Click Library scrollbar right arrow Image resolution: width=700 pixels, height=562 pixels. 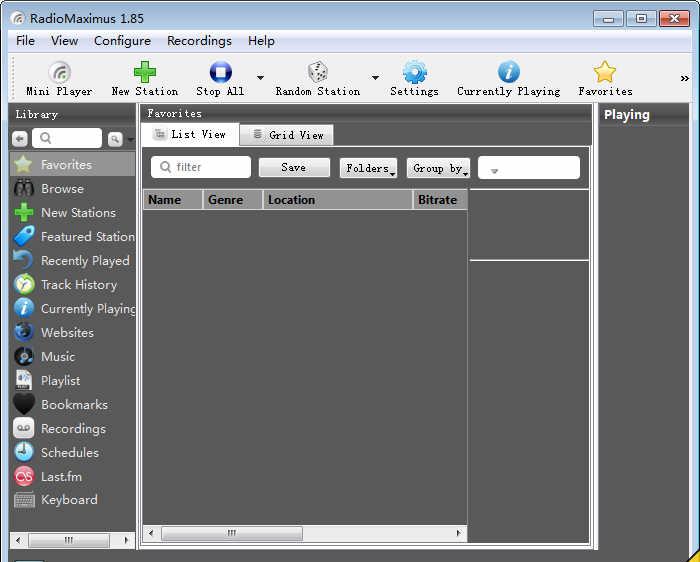click(126, 540)
